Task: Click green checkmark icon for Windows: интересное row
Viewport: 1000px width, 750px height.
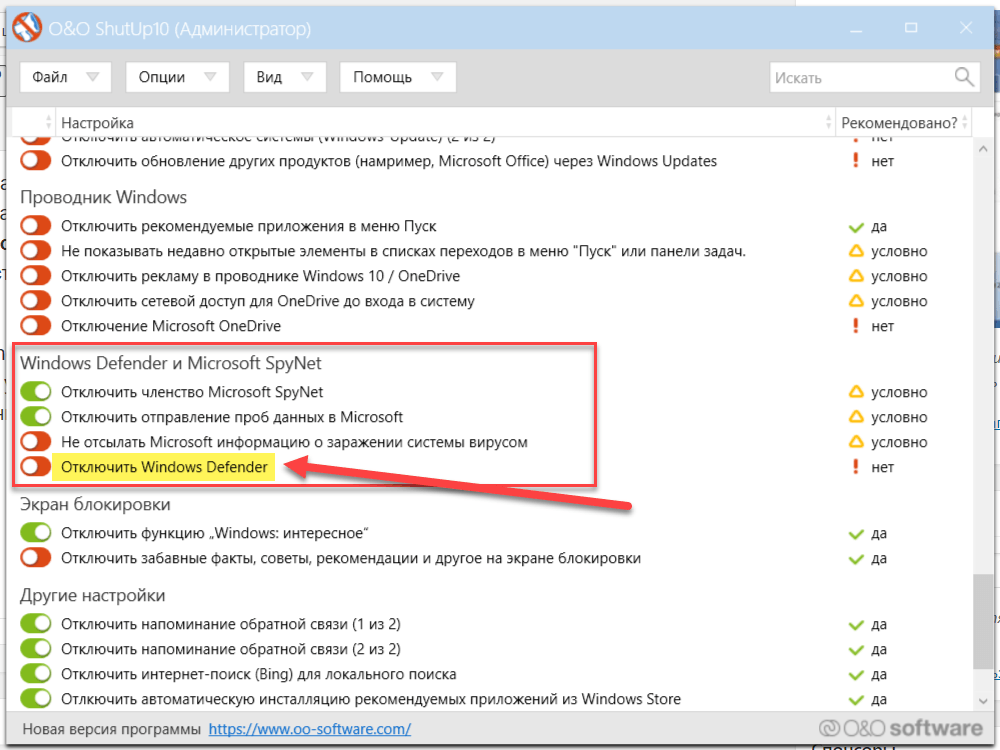Action: click(856, 534)
